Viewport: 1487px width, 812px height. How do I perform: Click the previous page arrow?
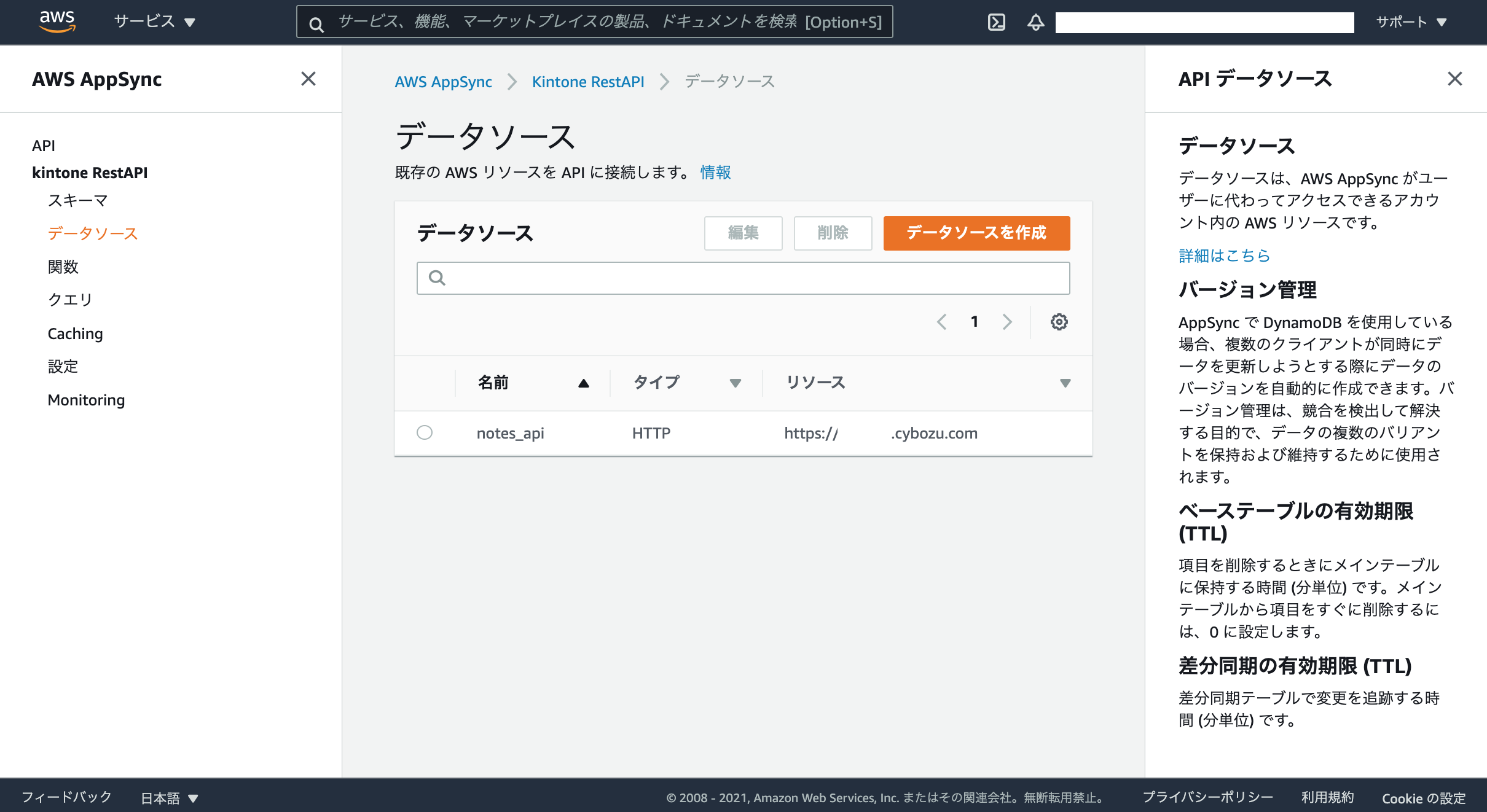coord(943,321)
